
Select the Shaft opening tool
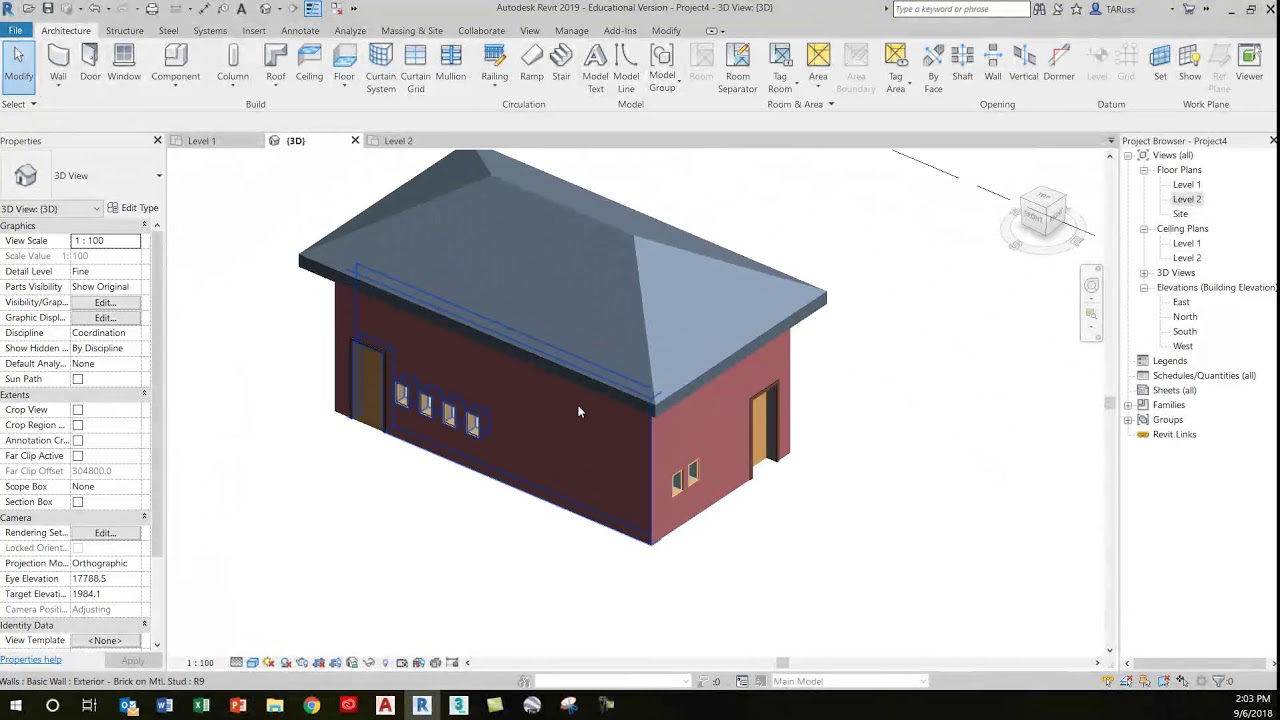(x=963, y=62)
